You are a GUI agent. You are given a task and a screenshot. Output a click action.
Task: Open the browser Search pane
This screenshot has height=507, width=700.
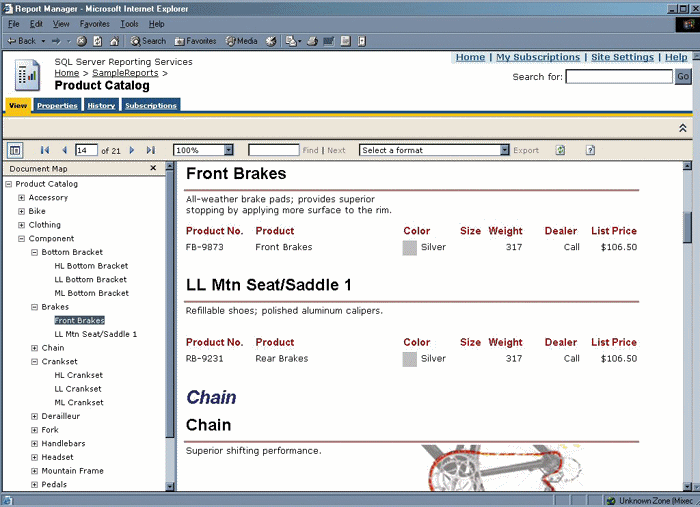pos(148,41)
